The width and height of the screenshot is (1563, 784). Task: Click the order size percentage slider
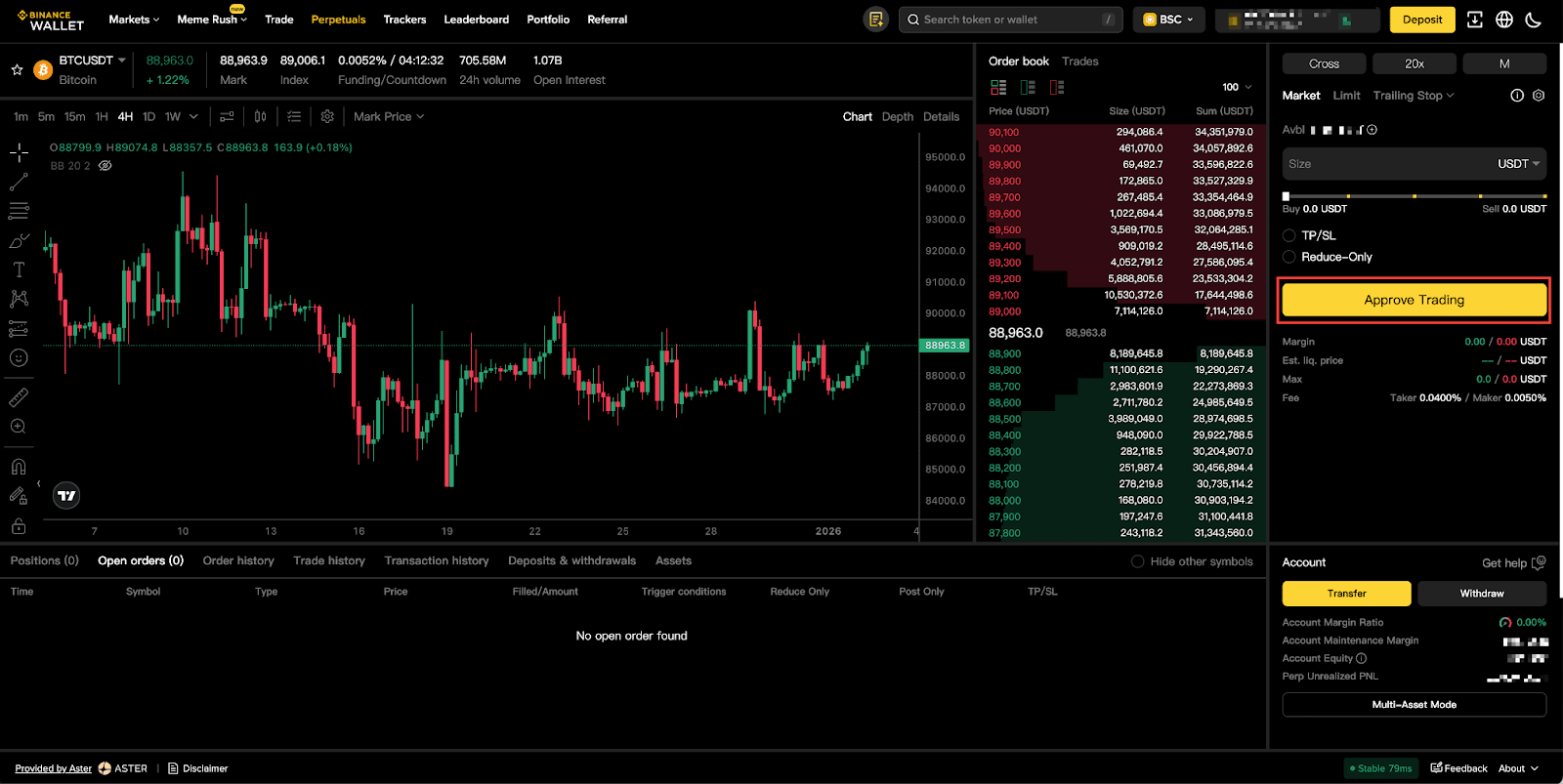(1414, 196)
